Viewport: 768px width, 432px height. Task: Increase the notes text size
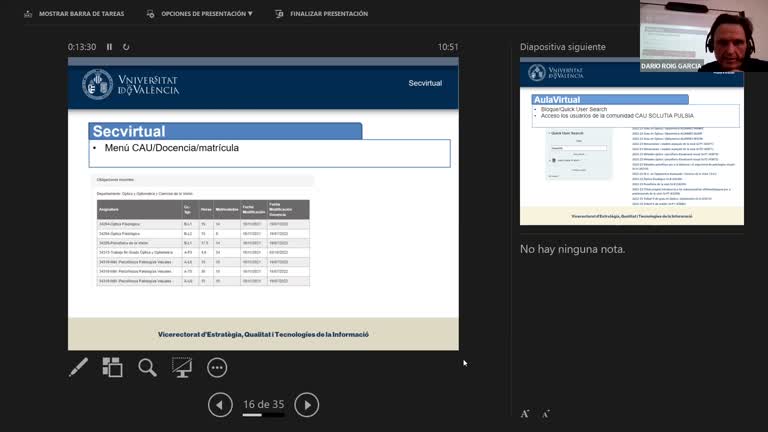[525, 413]
